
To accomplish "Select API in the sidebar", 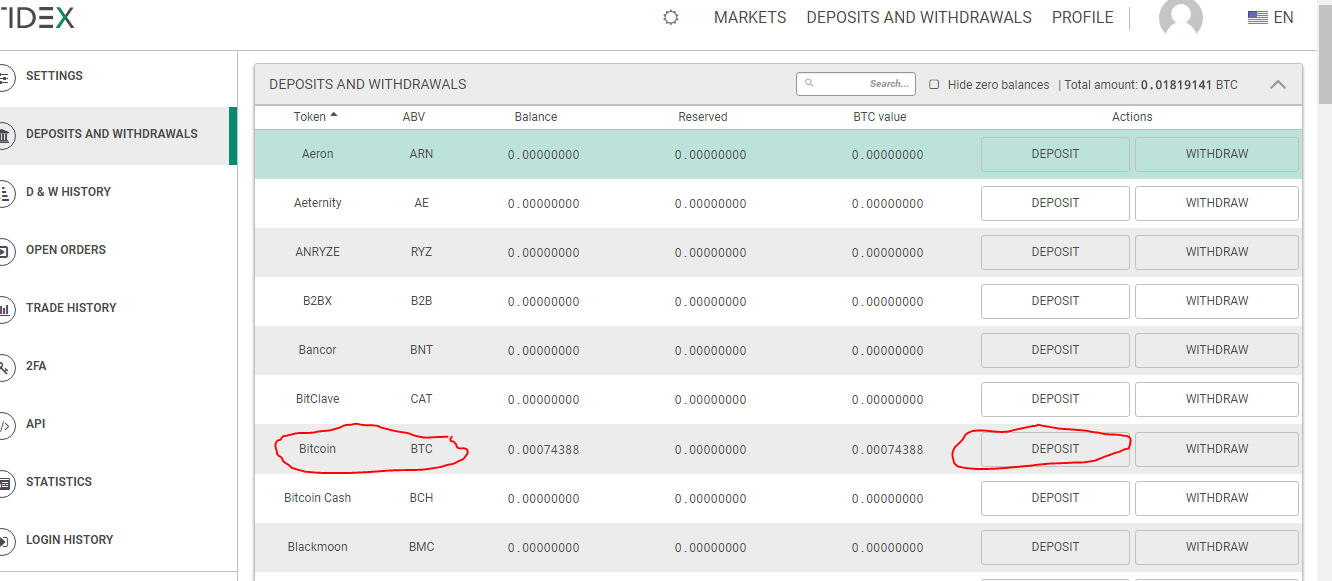I will click(36, 424).
